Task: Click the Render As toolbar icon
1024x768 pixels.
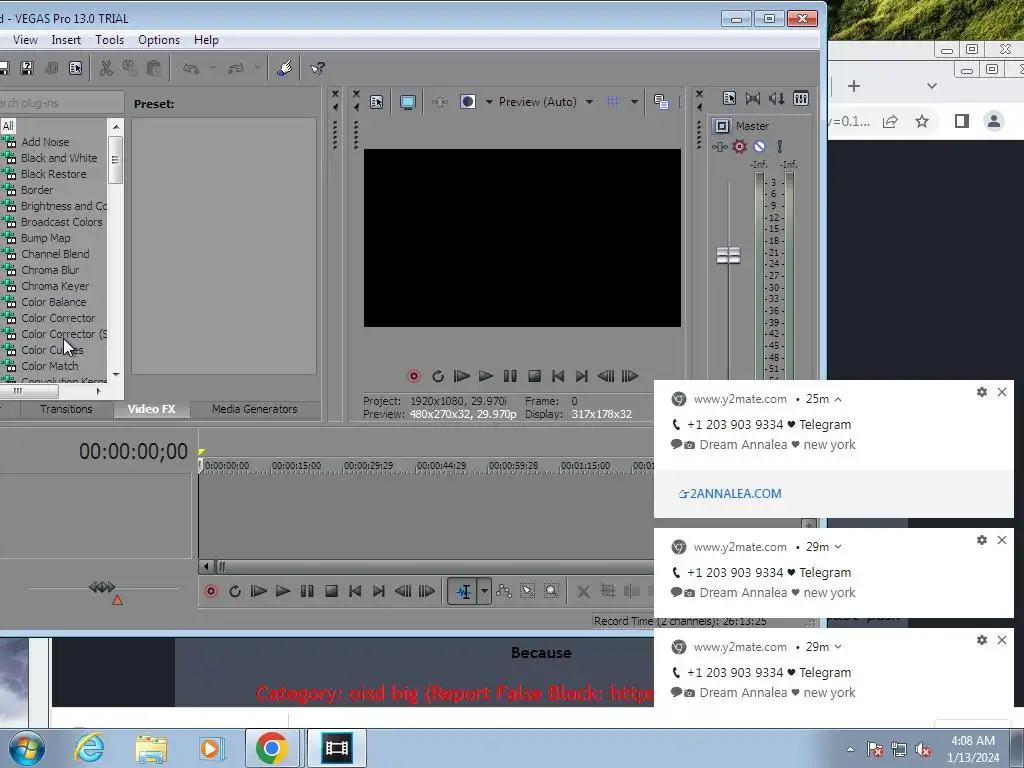Action: 51,68
